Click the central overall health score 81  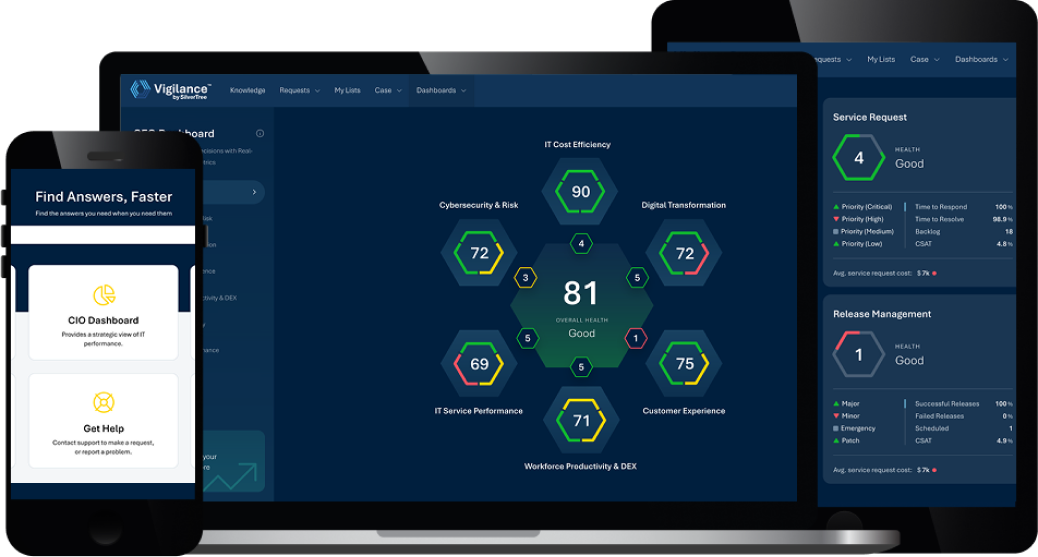point(581,293)
